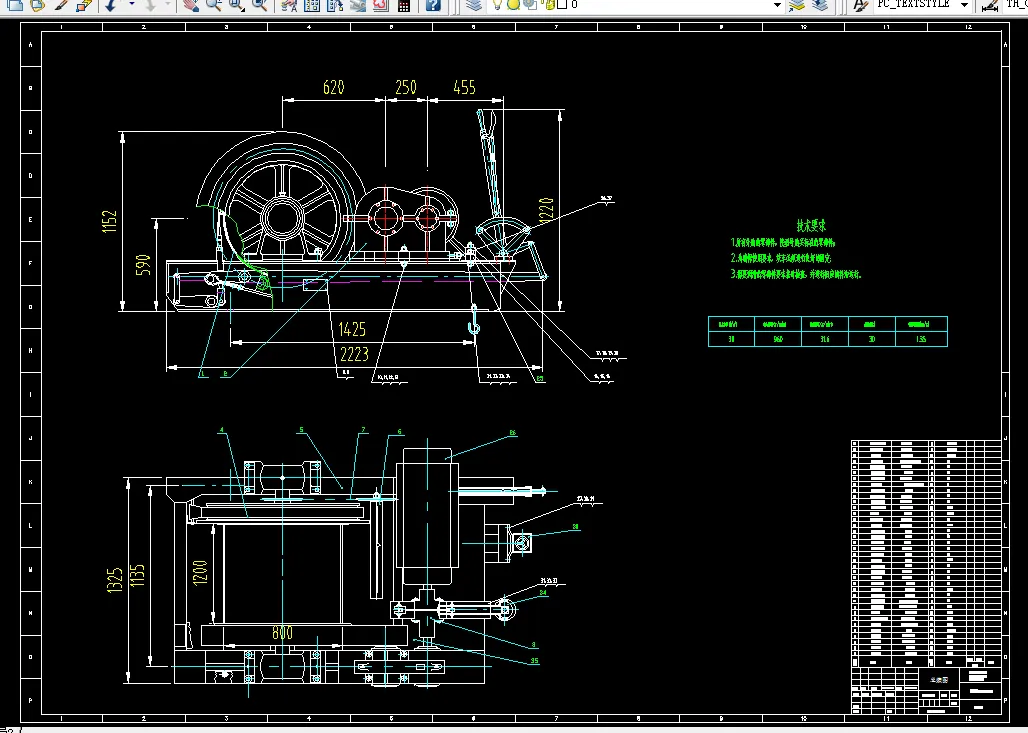Open the QuickCalc calculator icon
The image size is (1028, 733).
coord(404,5)
